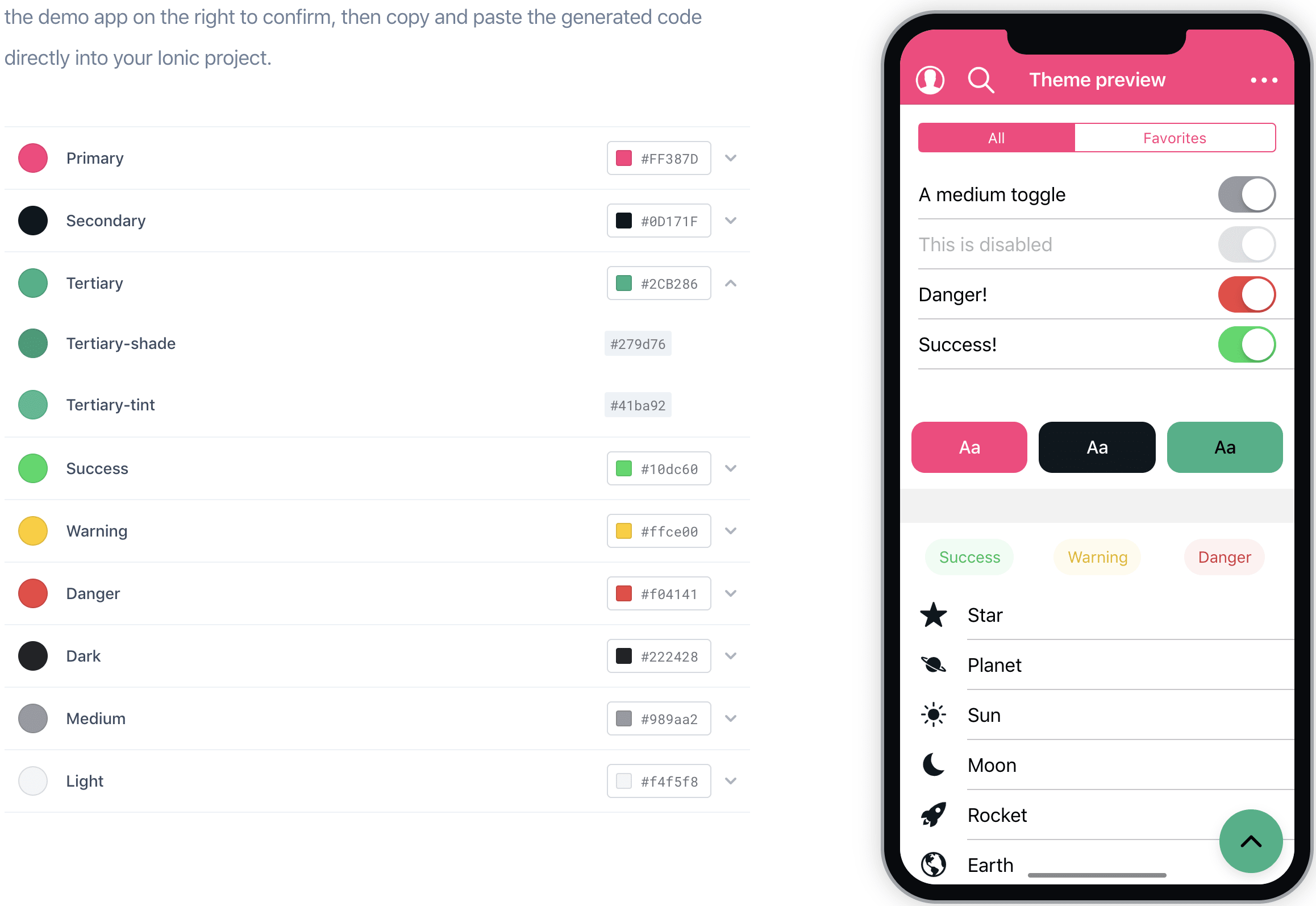The width and height of the screenshot is (1316, 906).
Task: Click the dark black Aa button
Action: (x=1097, y=446)
